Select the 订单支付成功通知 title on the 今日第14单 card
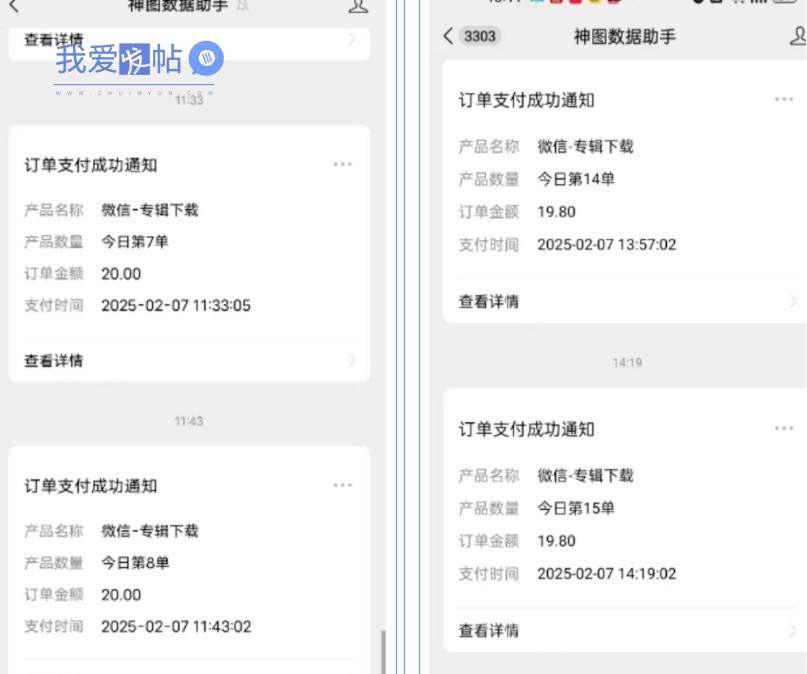This screenshot has height=674, width=807. [x=527, y=100]
